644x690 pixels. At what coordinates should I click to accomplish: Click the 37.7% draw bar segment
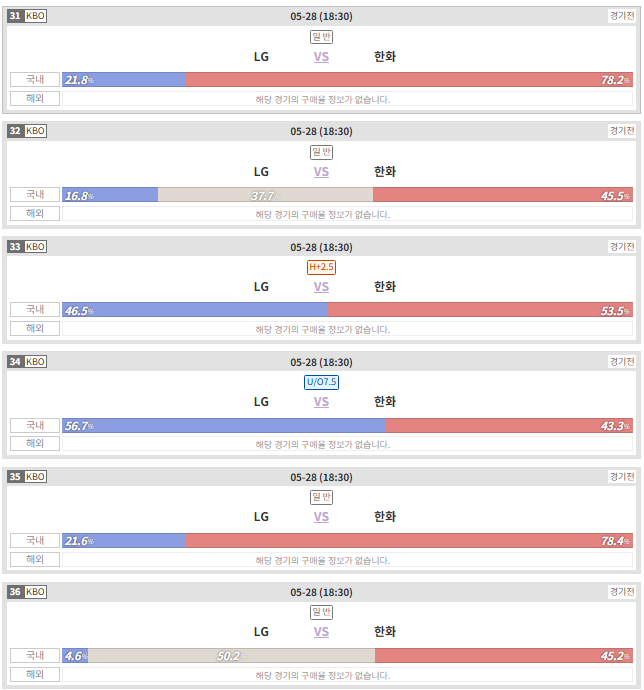tap(265, 195)
